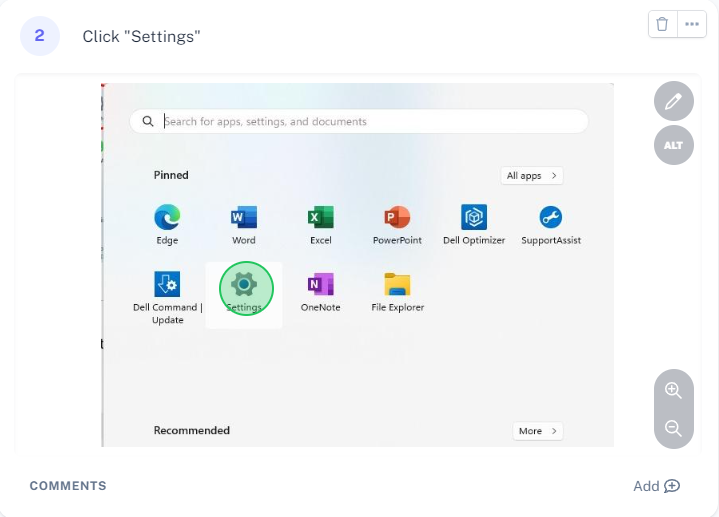
Task: Launch Word from the pinned apps
Action: [x=243, y=224]
